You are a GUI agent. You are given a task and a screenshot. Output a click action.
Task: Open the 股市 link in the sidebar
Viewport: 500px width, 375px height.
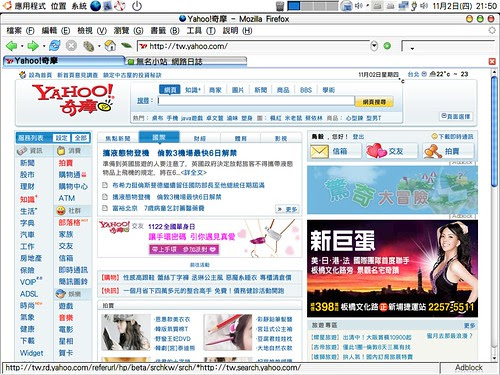pyautogui.click(x=27, y=174)
